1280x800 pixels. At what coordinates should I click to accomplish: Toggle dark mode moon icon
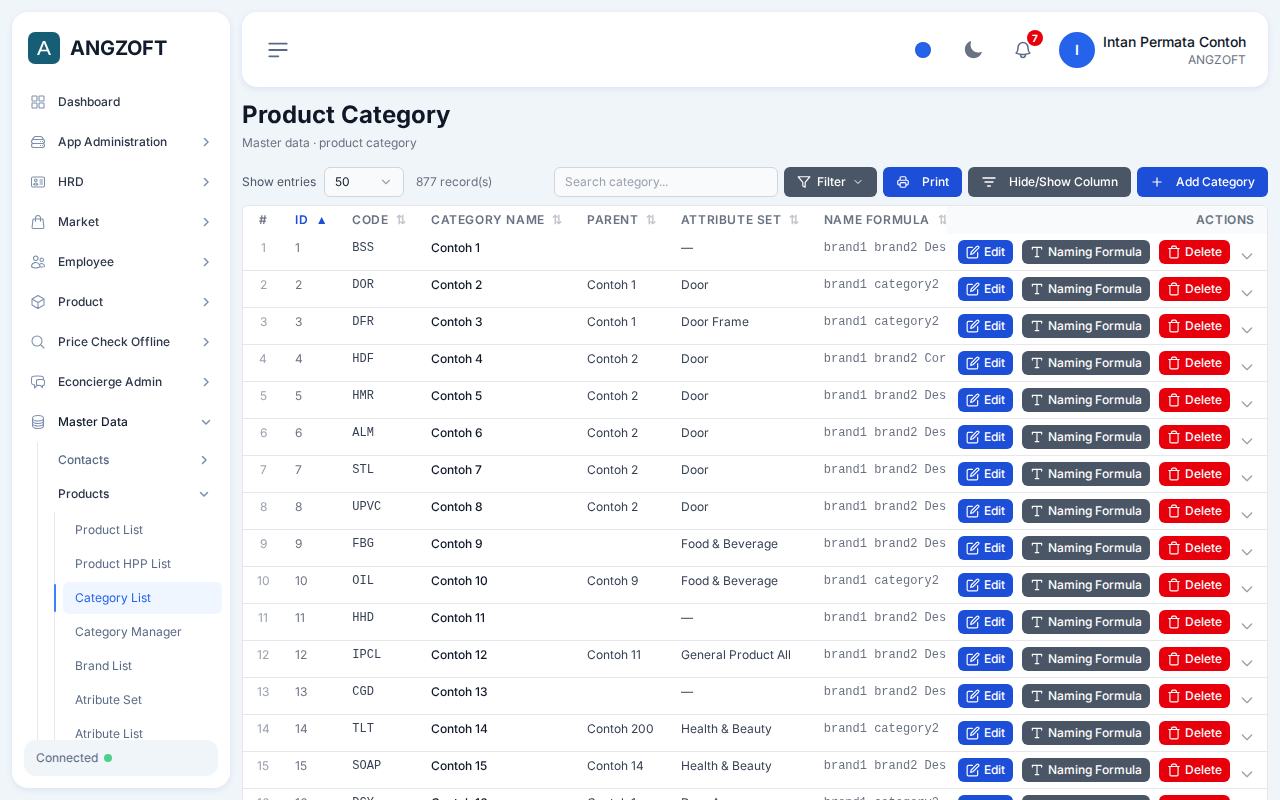(973, 50)
